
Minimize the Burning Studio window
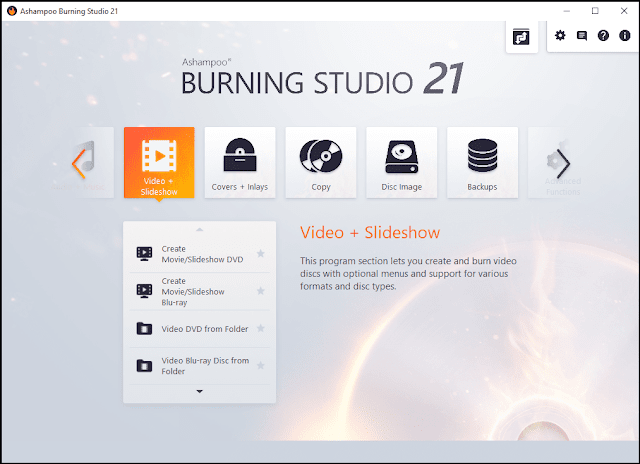(567, 11)
